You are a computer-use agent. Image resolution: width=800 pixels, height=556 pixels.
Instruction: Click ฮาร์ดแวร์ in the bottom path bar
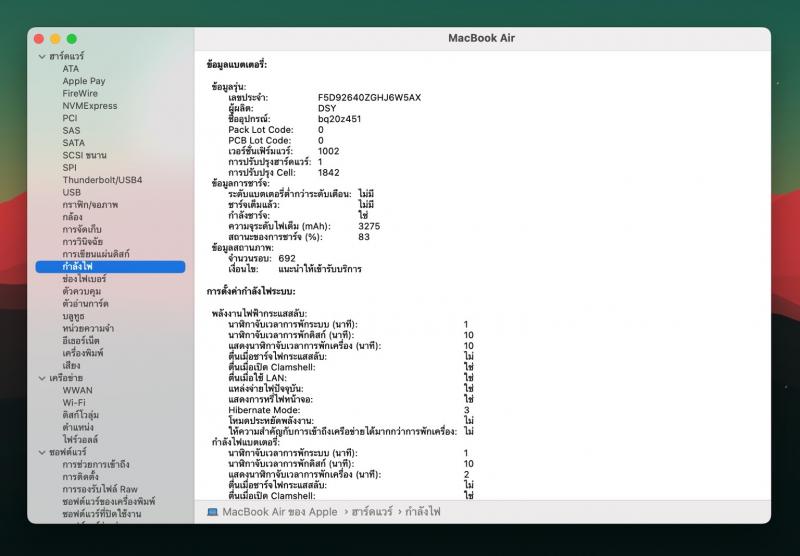point(372,511)
